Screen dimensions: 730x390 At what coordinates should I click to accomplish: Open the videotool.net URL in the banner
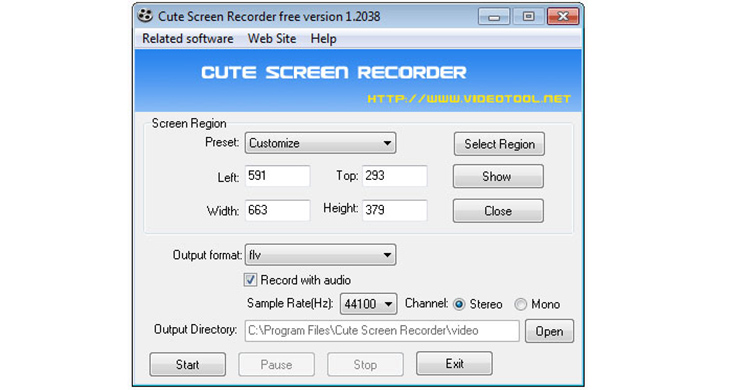tap(469, 99)
